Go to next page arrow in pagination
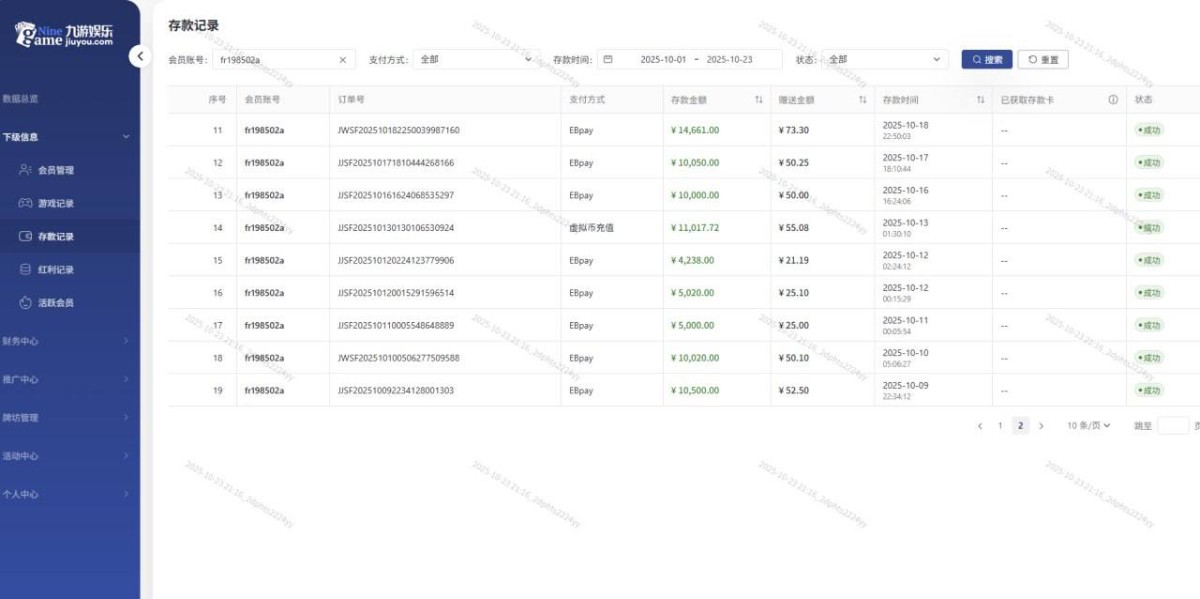Screen dimensions: 1200x599 click(1041, 426)
